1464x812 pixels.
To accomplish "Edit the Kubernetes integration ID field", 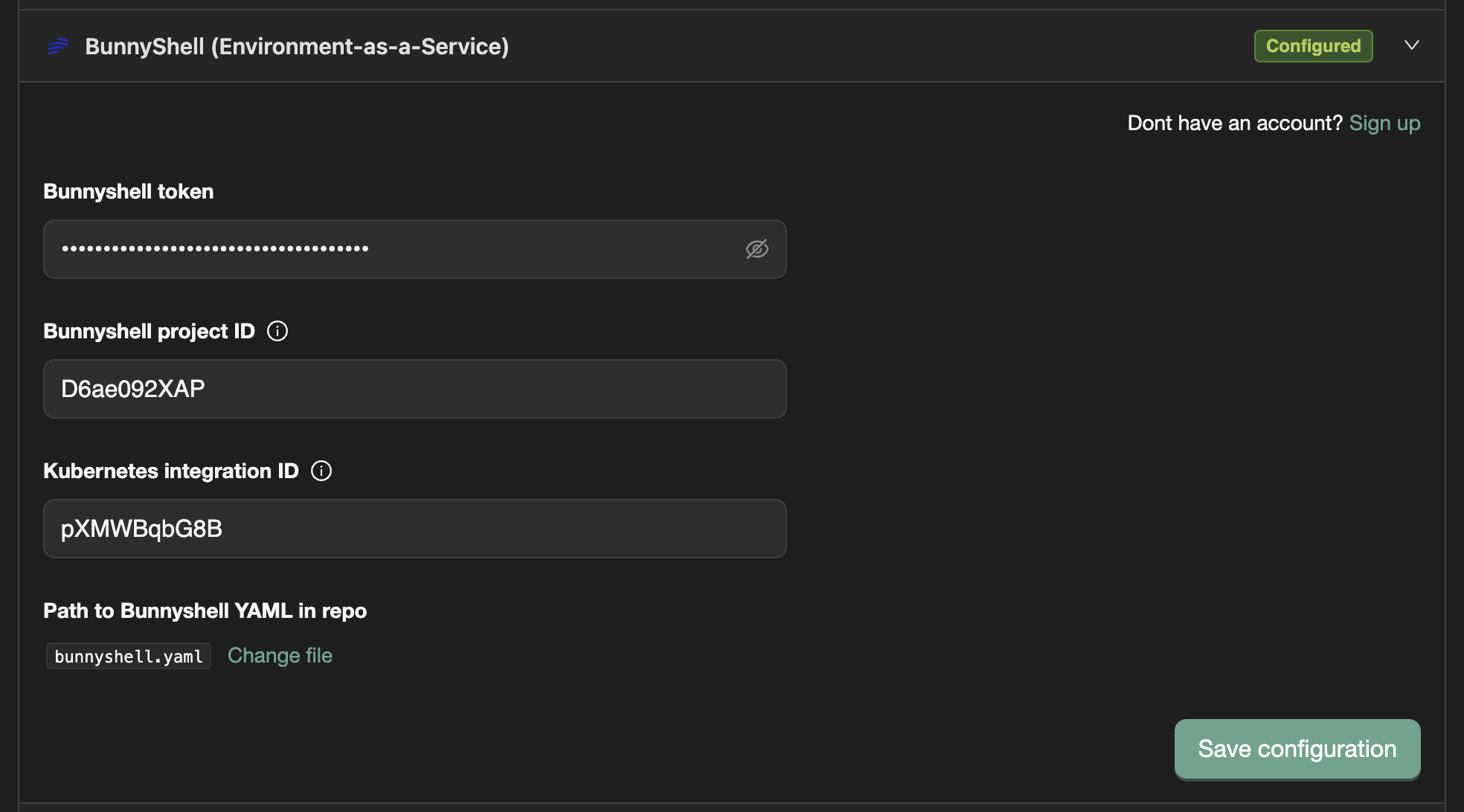I will (415, 529).
